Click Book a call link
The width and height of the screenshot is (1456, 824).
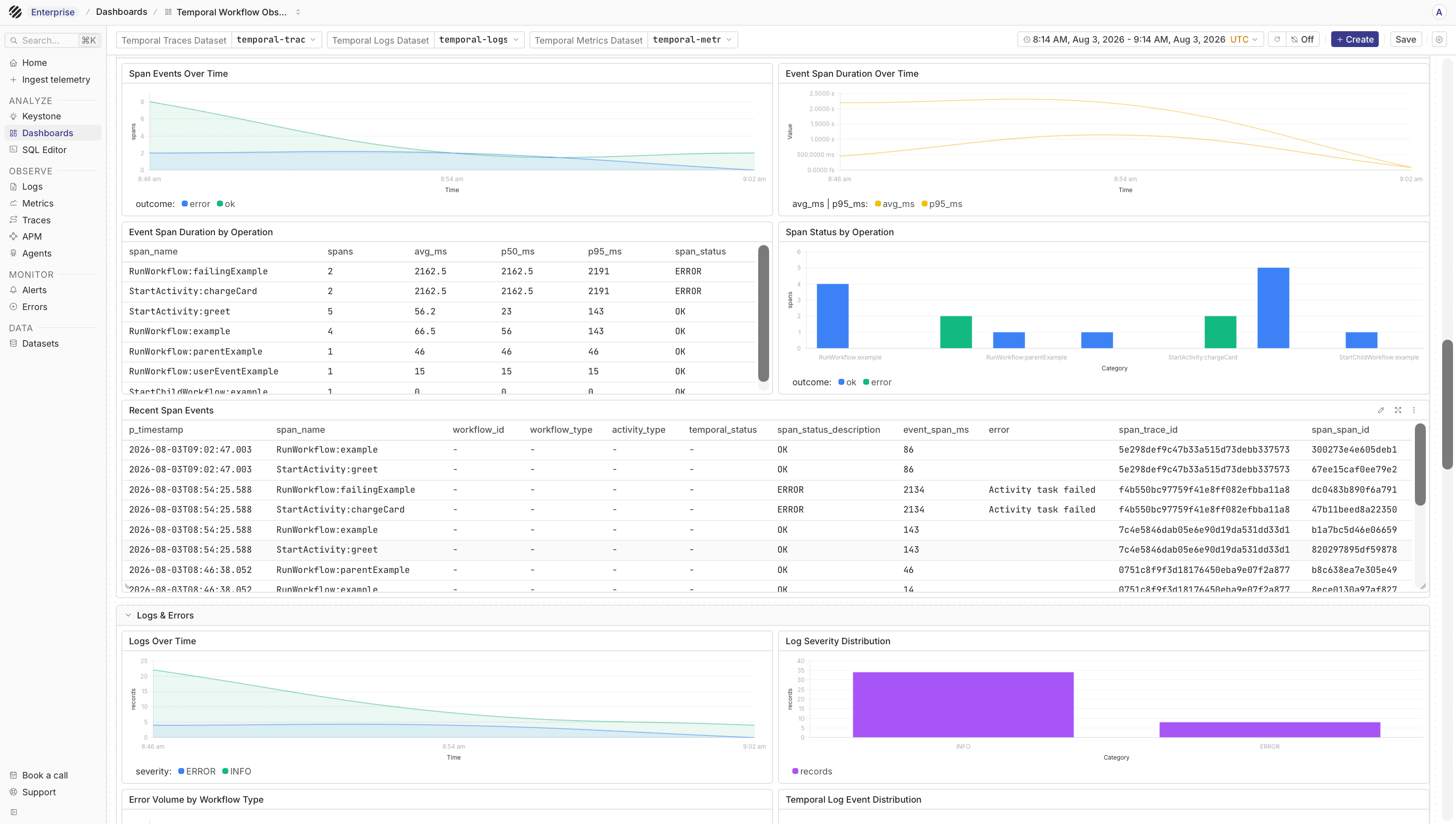pos(45,775)
